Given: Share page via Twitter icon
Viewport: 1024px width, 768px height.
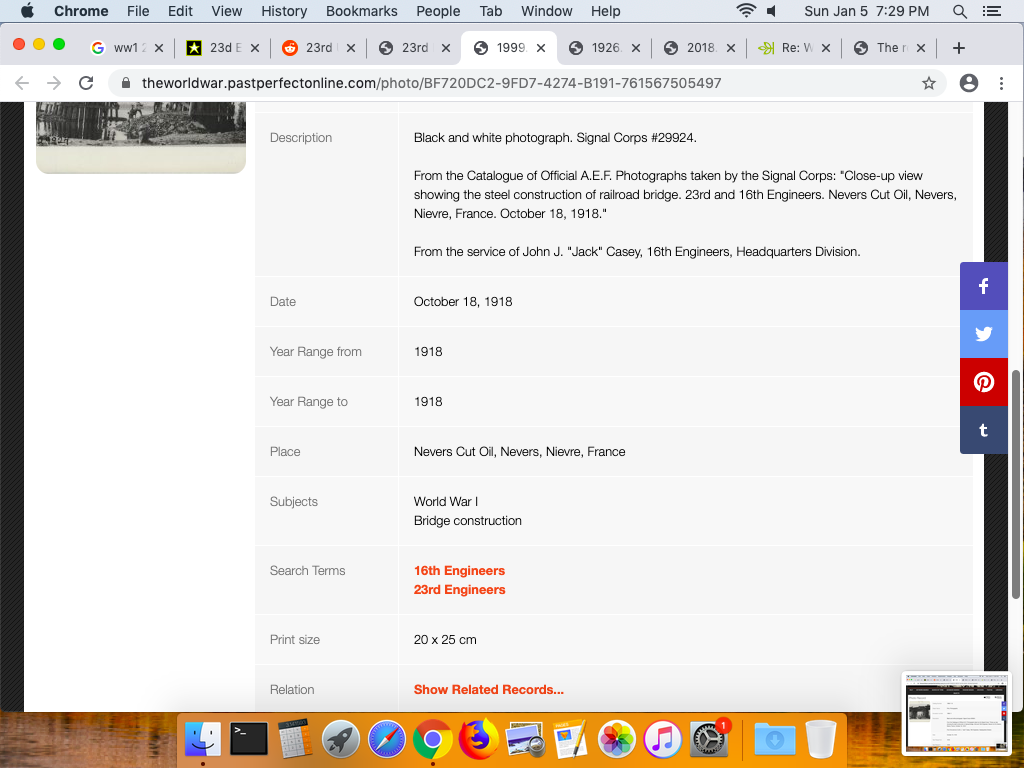Looking at the screenshot, I should coord(984,334).
